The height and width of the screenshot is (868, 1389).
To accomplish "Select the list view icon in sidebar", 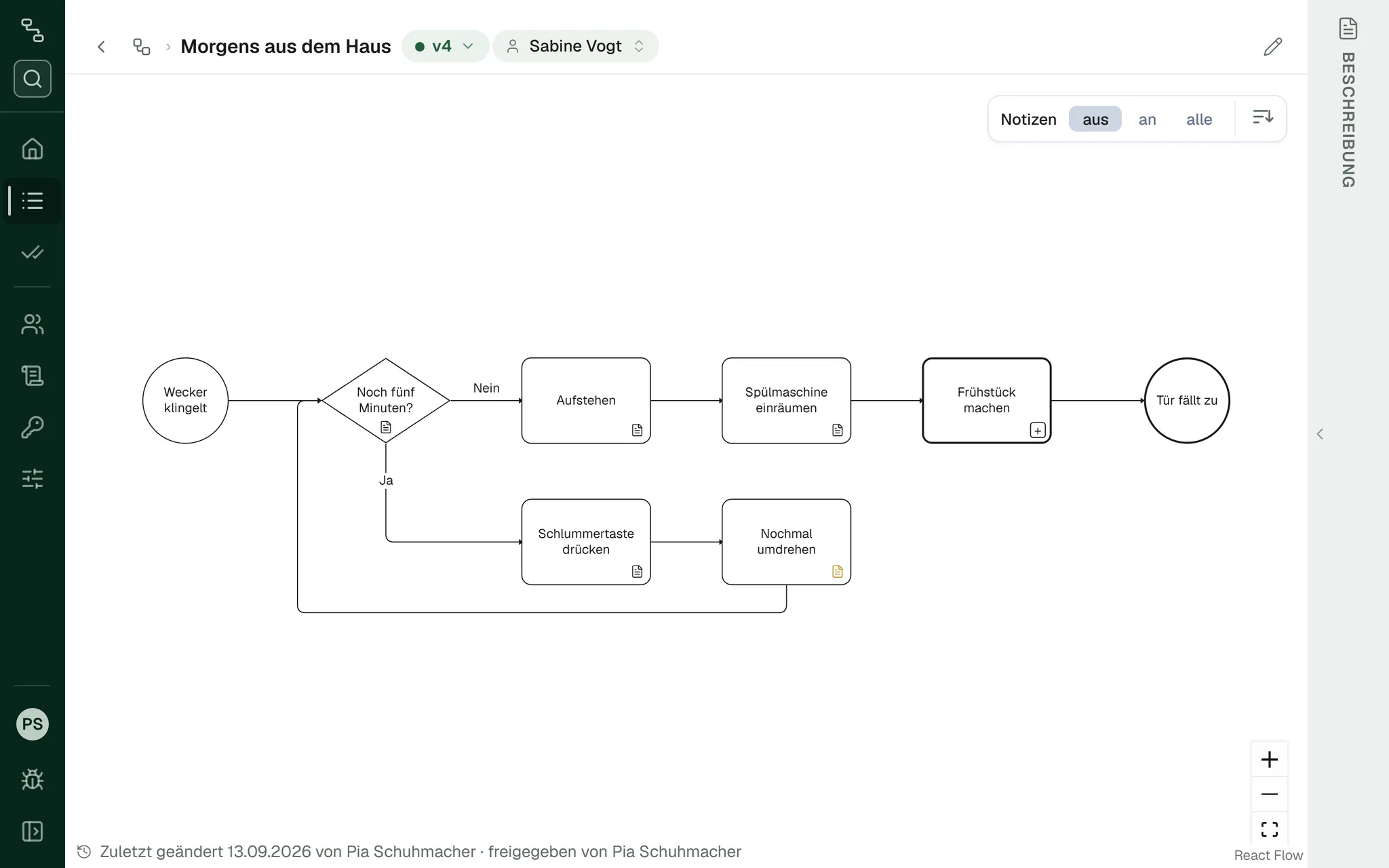I will coord(33,201).
